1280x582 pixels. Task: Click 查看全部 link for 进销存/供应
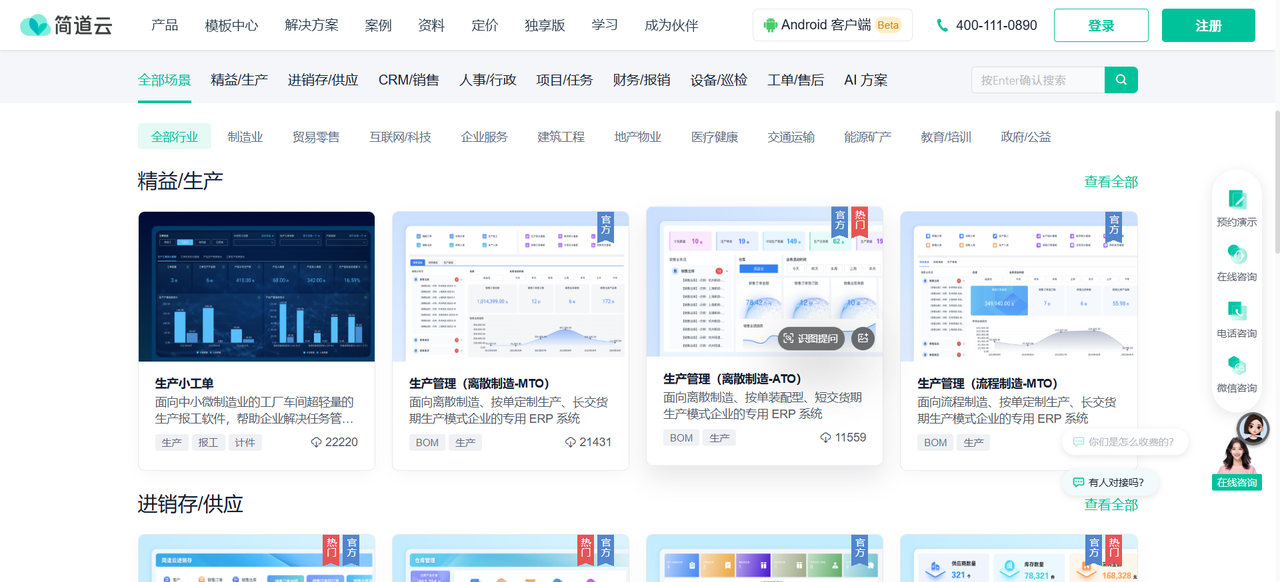coord(1111,505)
